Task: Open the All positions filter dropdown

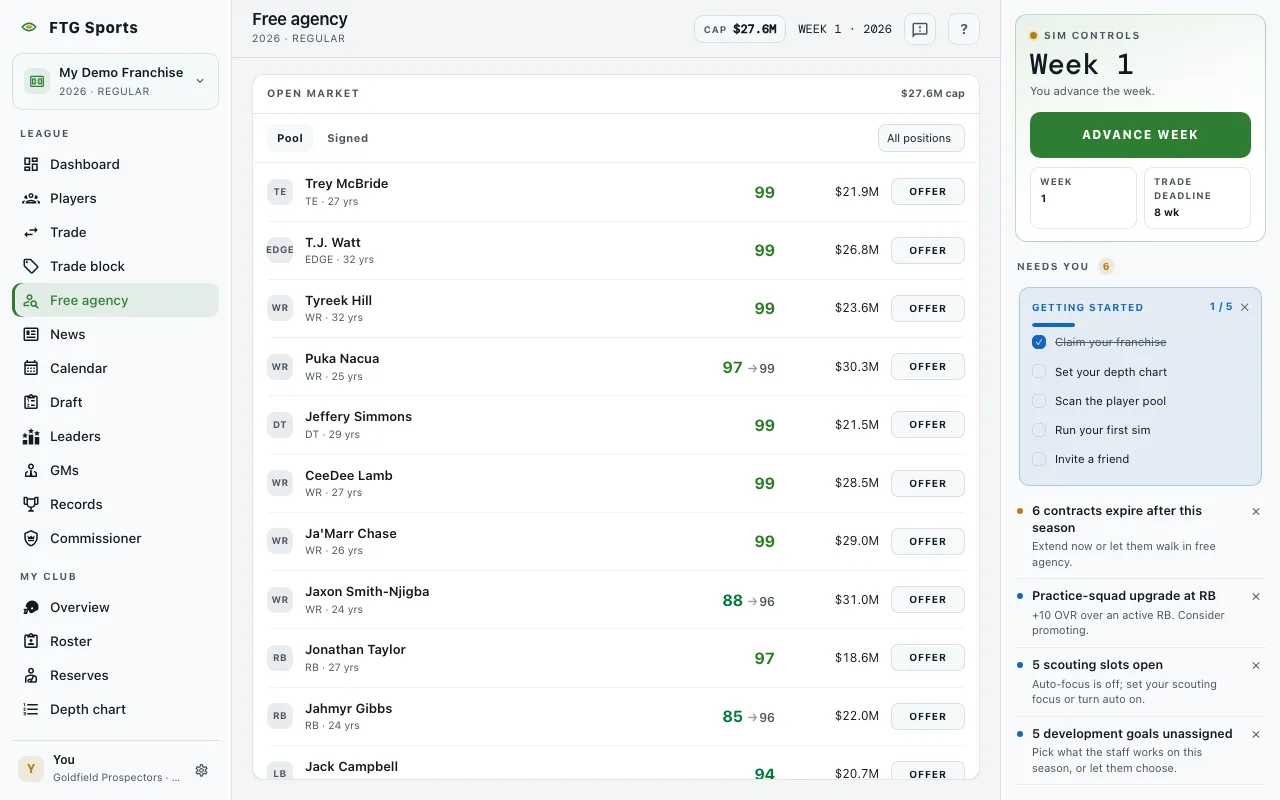Action: [x=921, y=138]
